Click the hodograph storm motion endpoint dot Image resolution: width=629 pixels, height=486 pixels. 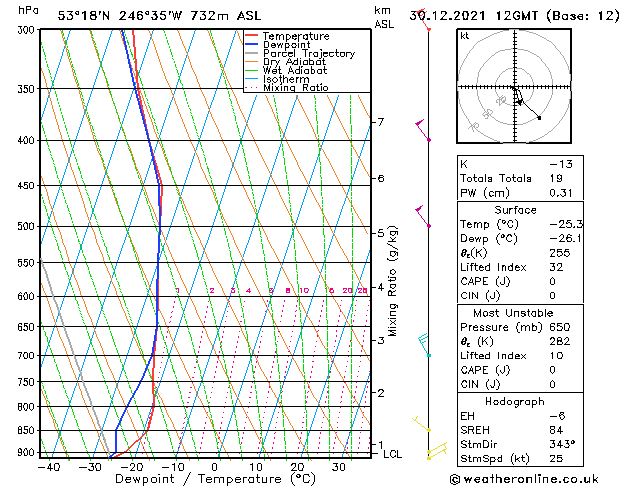click(539, 118)
